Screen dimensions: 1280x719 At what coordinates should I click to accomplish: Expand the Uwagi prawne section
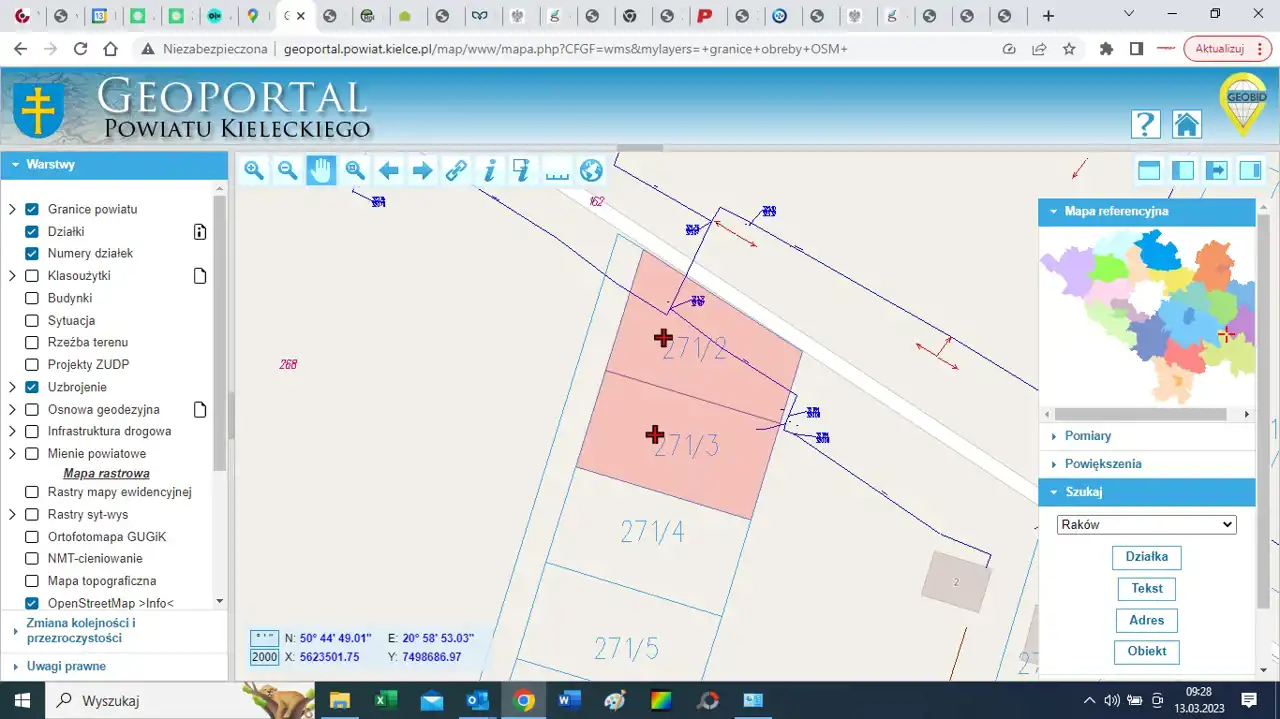[66, 666]
